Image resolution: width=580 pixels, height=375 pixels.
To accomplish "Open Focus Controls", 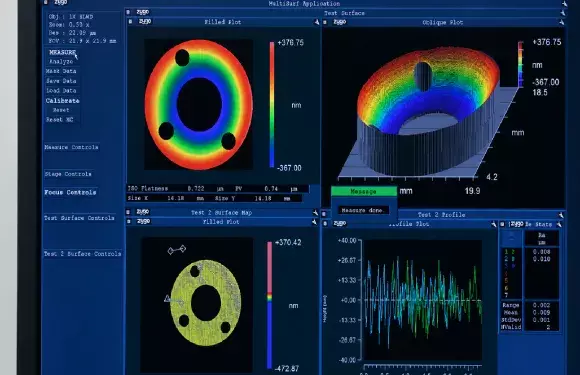I will point(70,192).
